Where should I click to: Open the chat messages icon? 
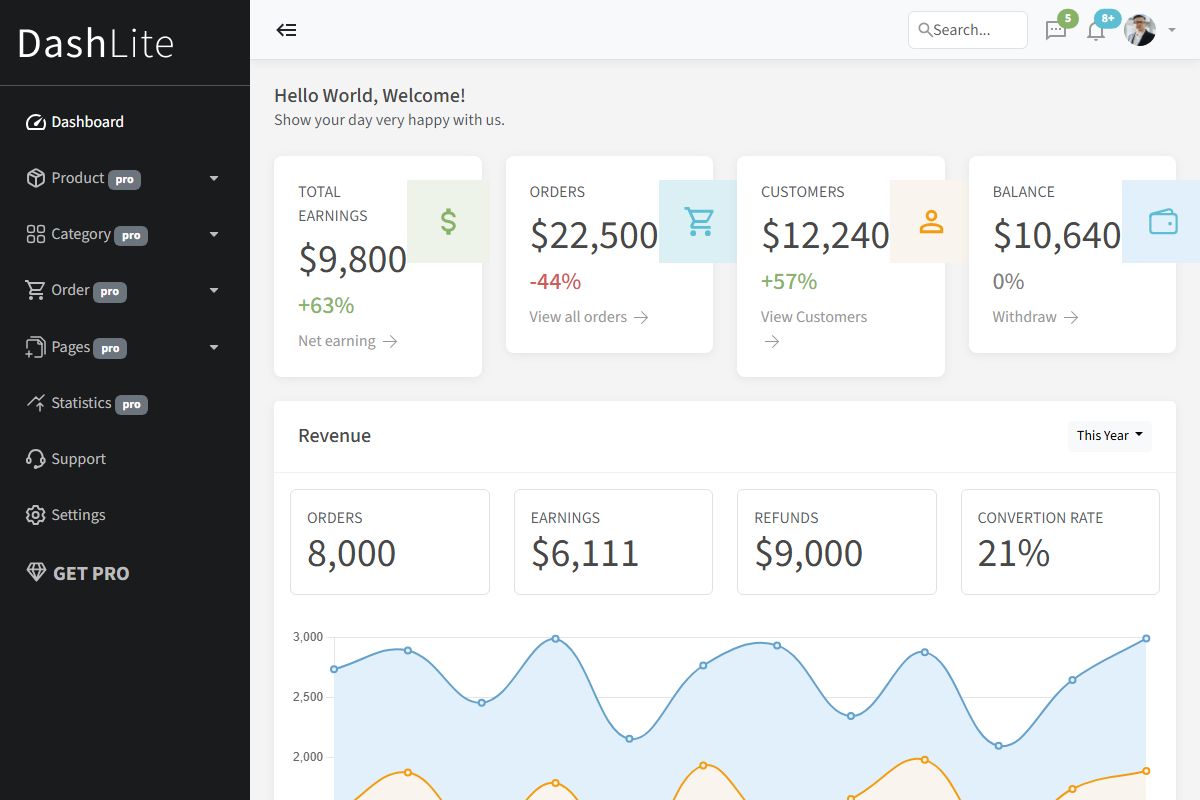1056,31
